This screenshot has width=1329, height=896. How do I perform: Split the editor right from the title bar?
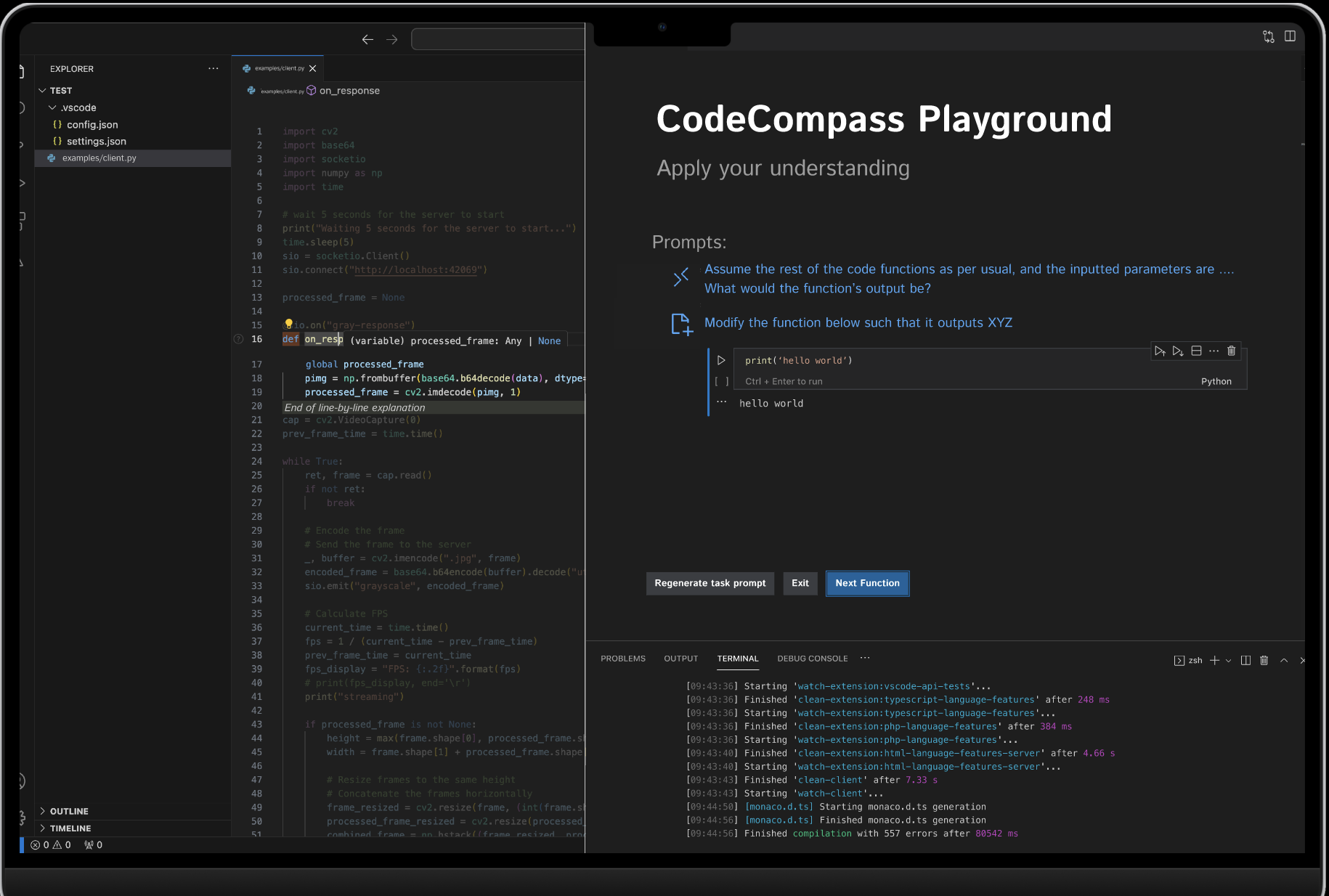click(1291, 36)
